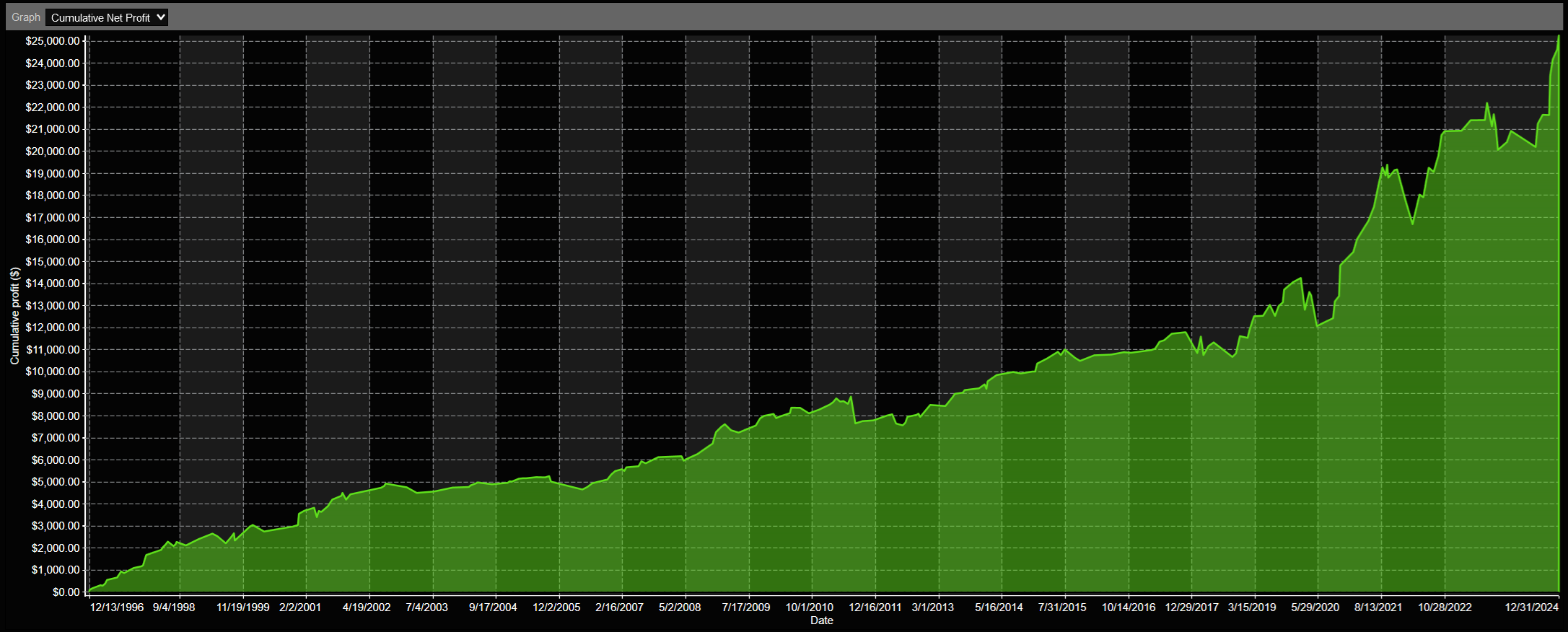Image resolution: width=1568 pixels, height=632 pixels.
Task: Click the $25,000.00 y-axis label
Action: (x=53, y=41)
